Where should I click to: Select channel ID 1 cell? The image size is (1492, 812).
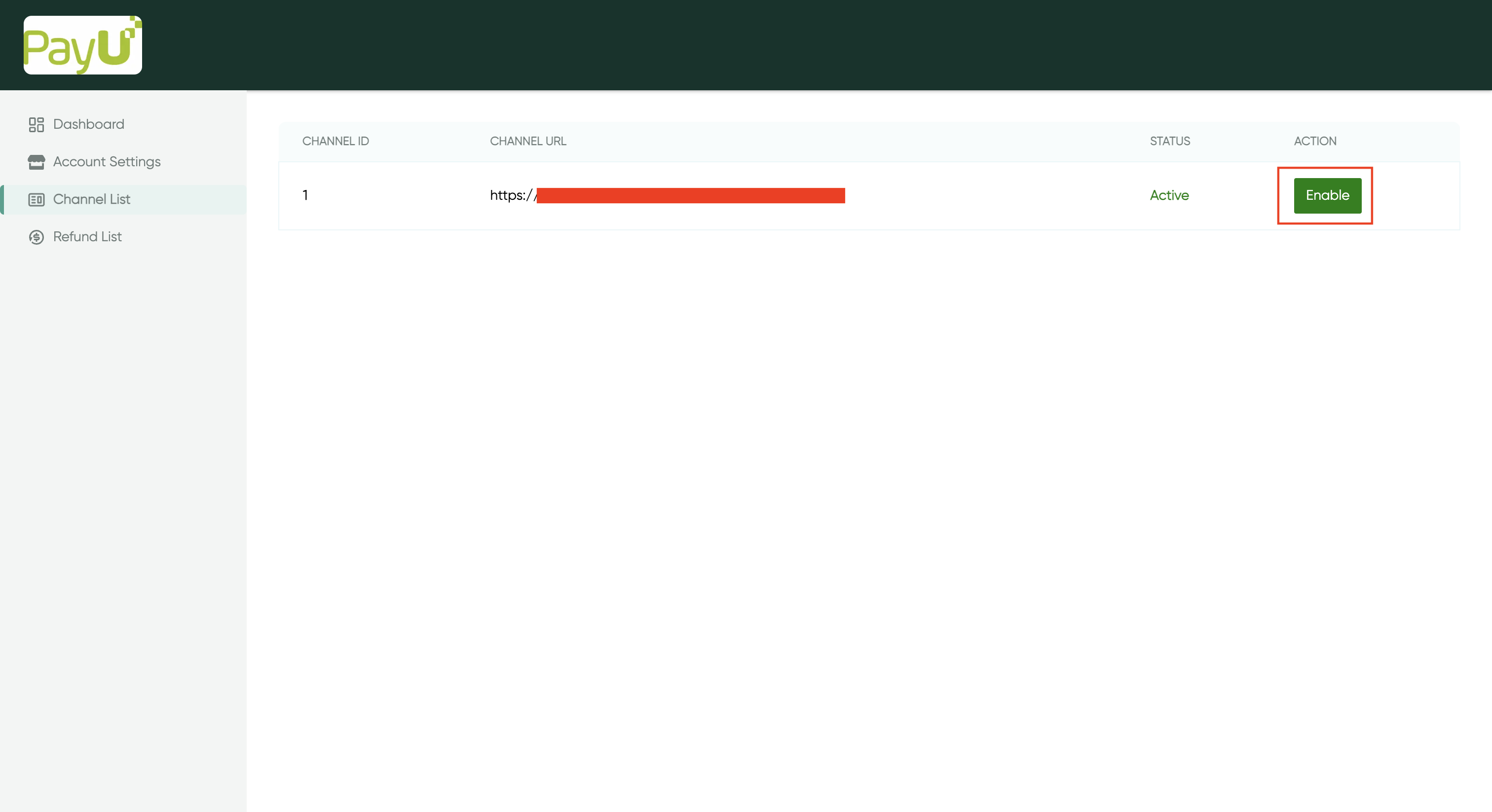(305, 196)
